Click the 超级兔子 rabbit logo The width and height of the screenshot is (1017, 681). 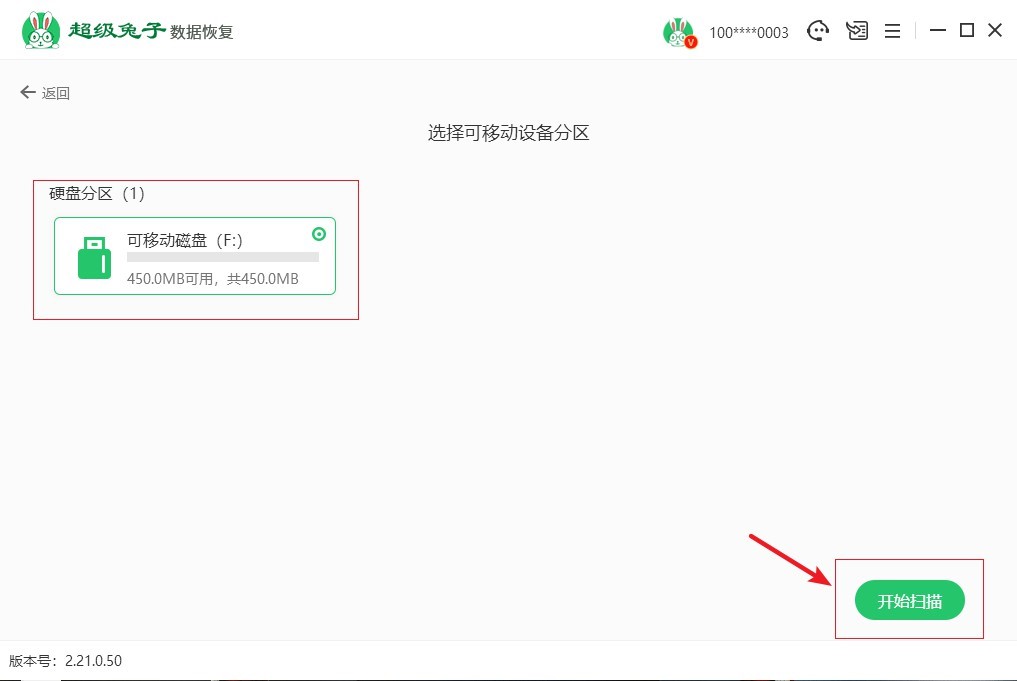[x=40, y=28]
